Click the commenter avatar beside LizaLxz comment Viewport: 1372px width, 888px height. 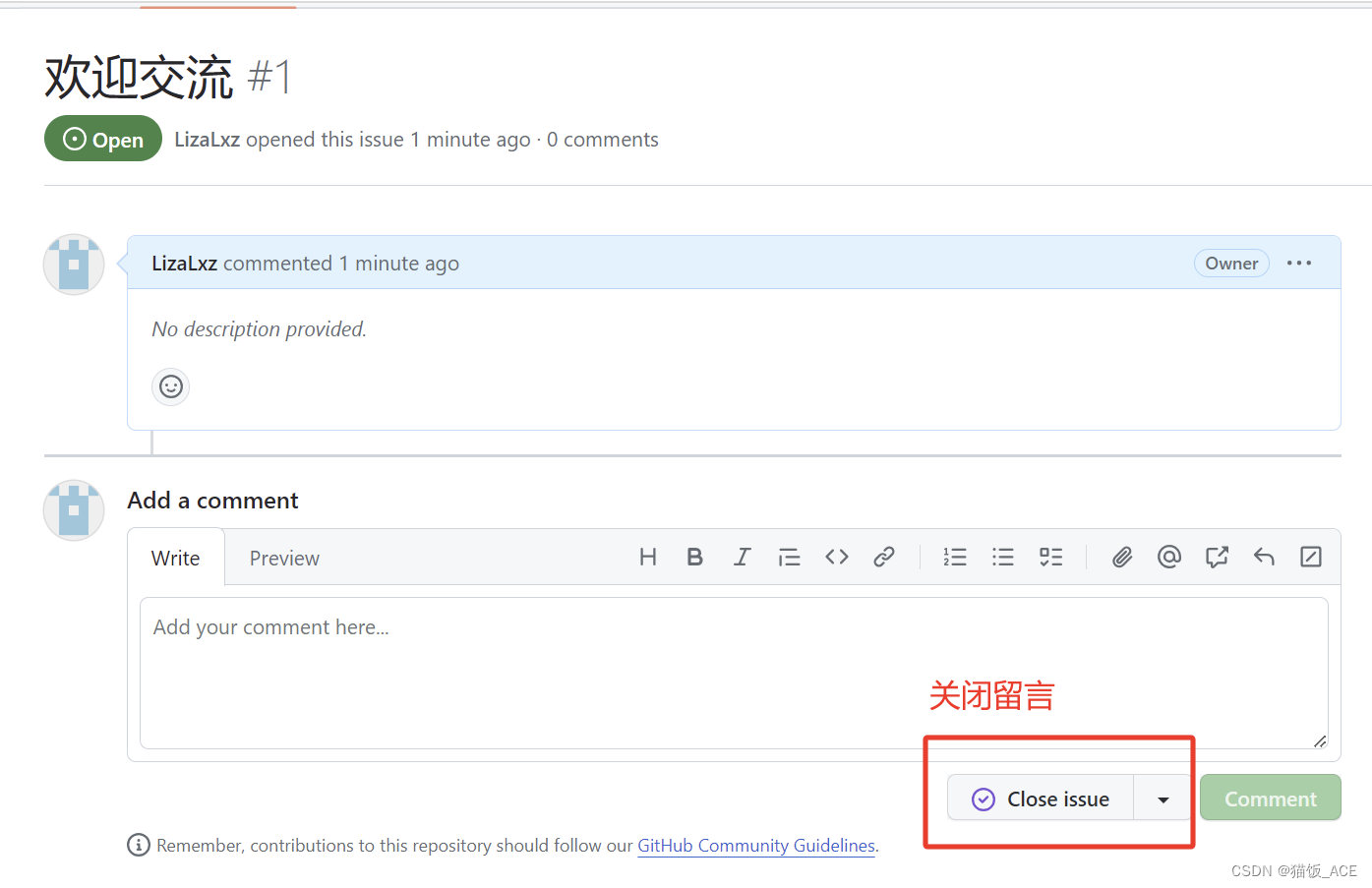pyautogui.click(x=74, y=265)
